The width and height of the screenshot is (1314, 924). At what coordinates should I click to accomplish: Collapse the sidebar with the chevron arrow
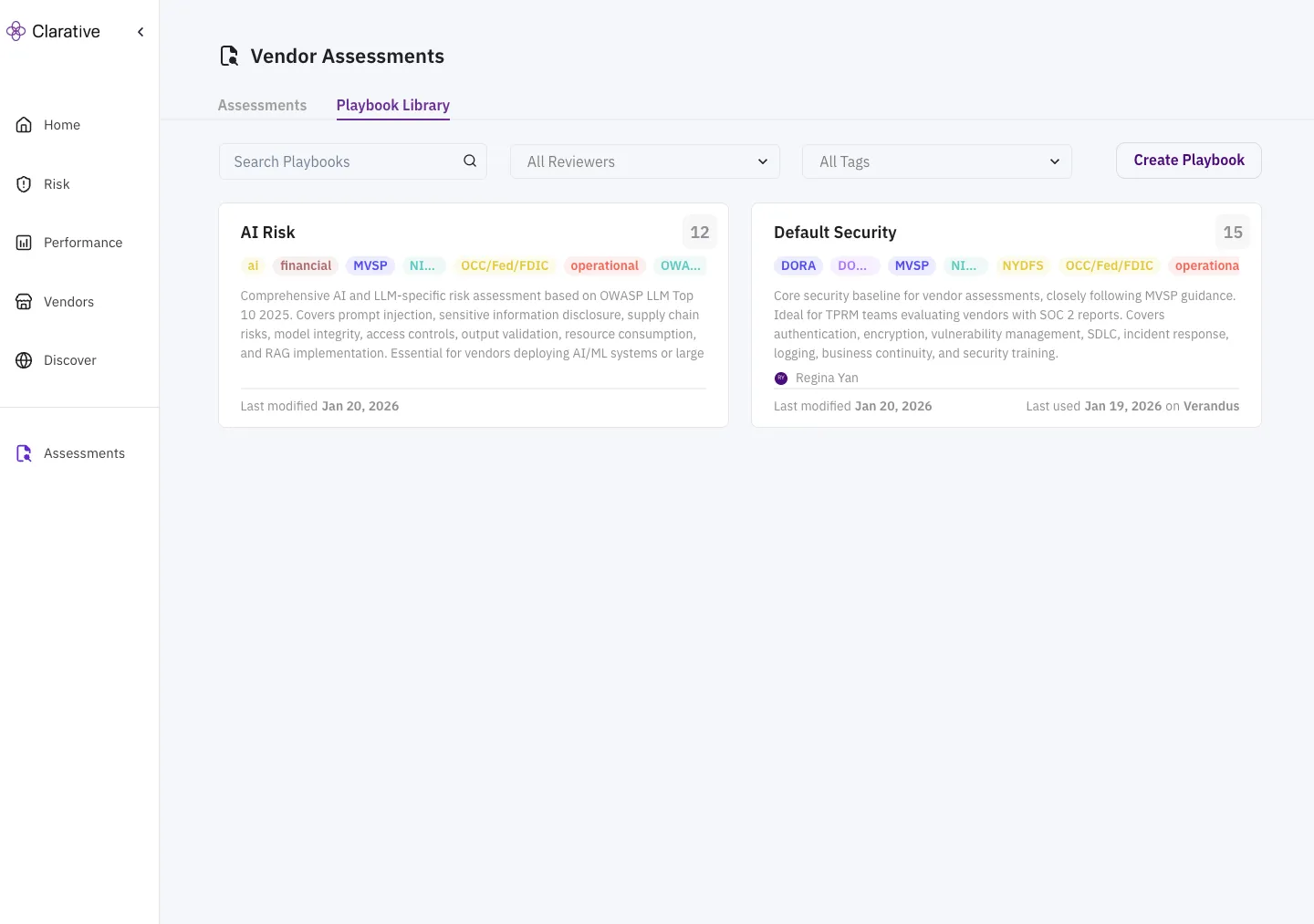coord(141,31)
